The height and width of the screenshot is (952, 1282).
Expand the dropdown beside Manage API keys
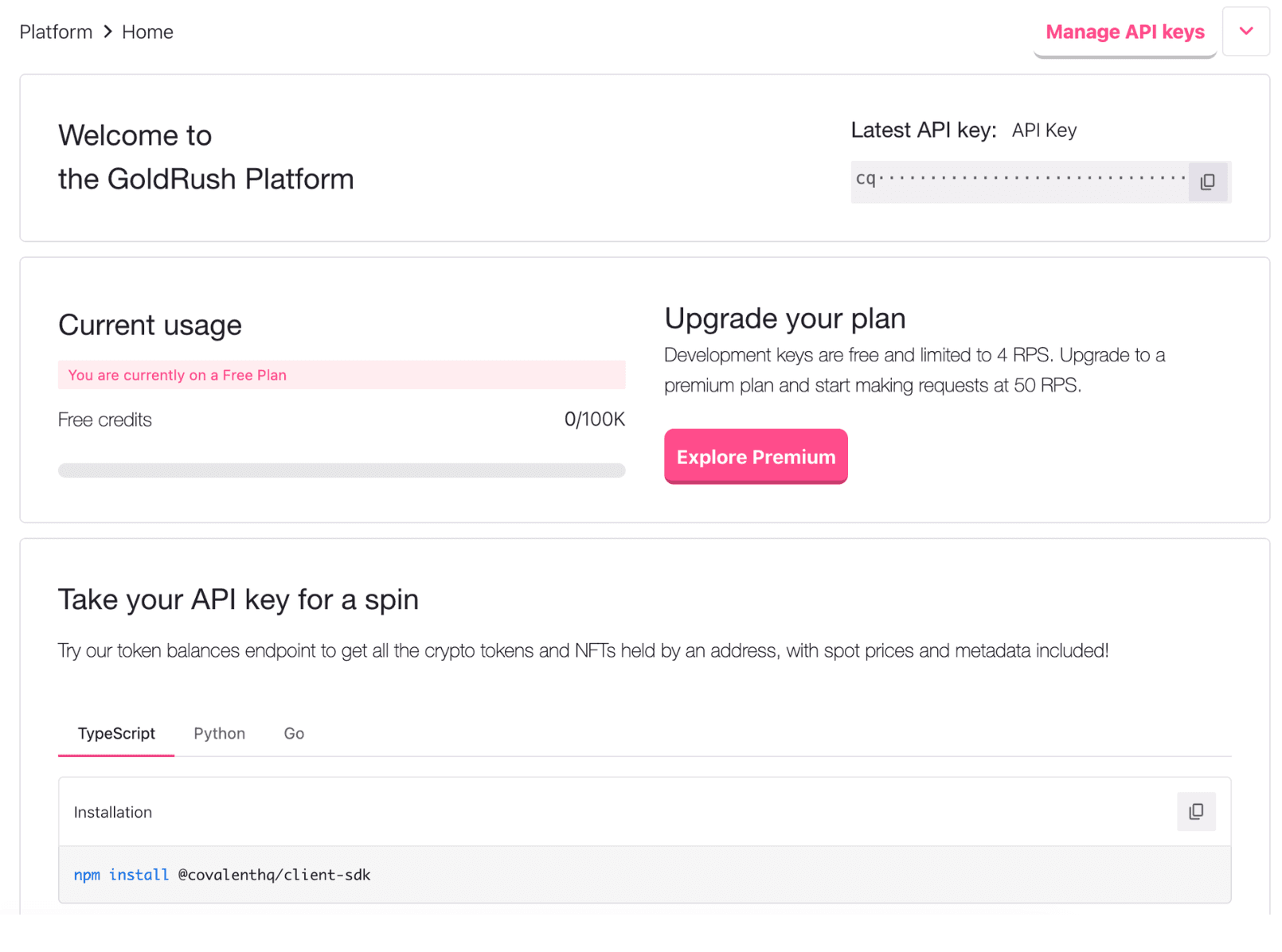[1245, 32]
